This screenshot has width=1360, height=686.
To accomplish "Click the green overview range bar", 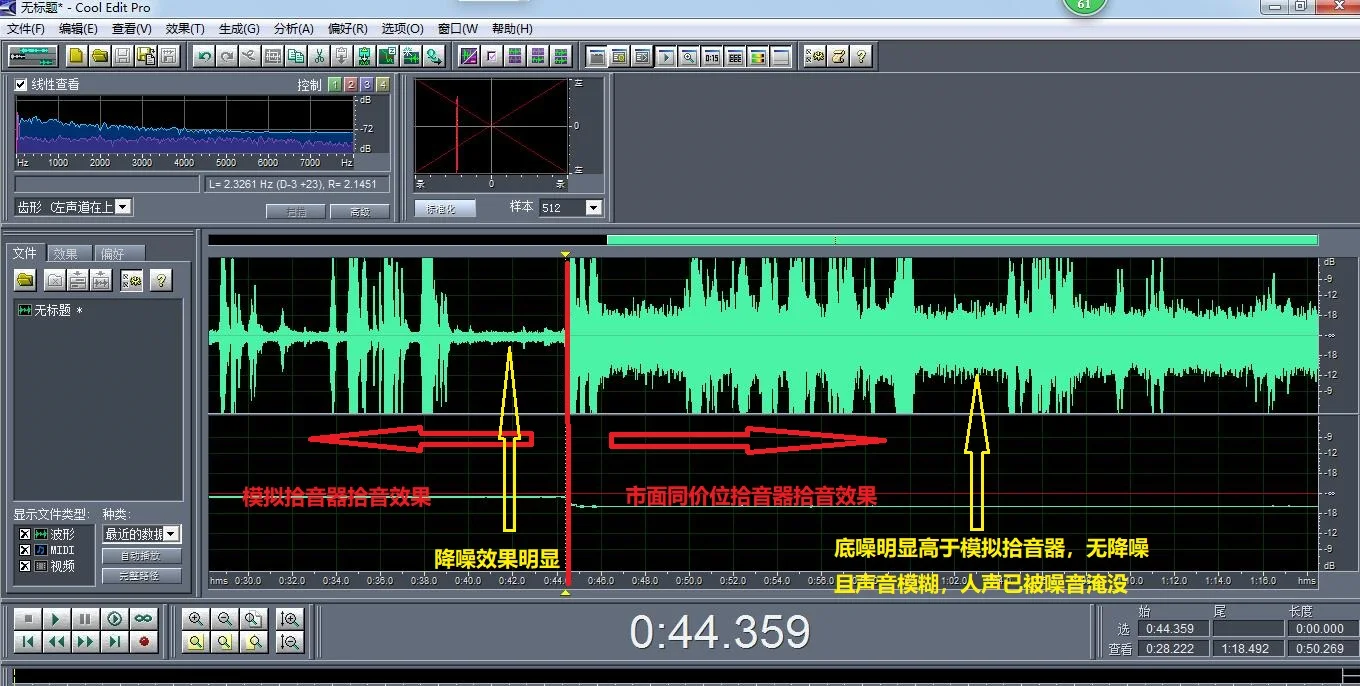I will coord(962,240).
